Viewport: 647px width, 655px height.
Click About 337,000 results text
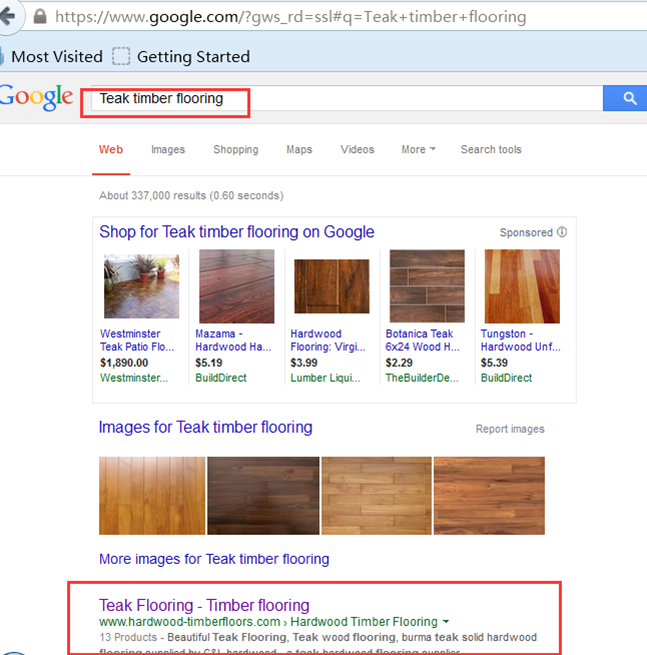191,195
